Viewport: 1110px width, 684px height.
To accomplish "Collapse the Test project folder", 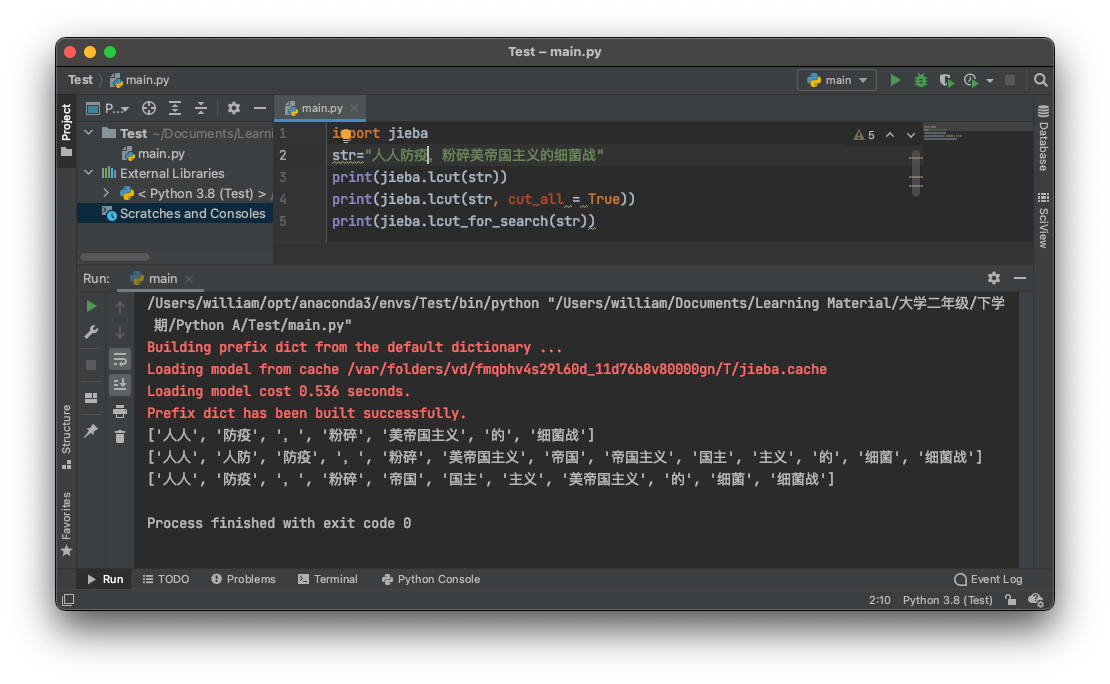I will point(88,133).
